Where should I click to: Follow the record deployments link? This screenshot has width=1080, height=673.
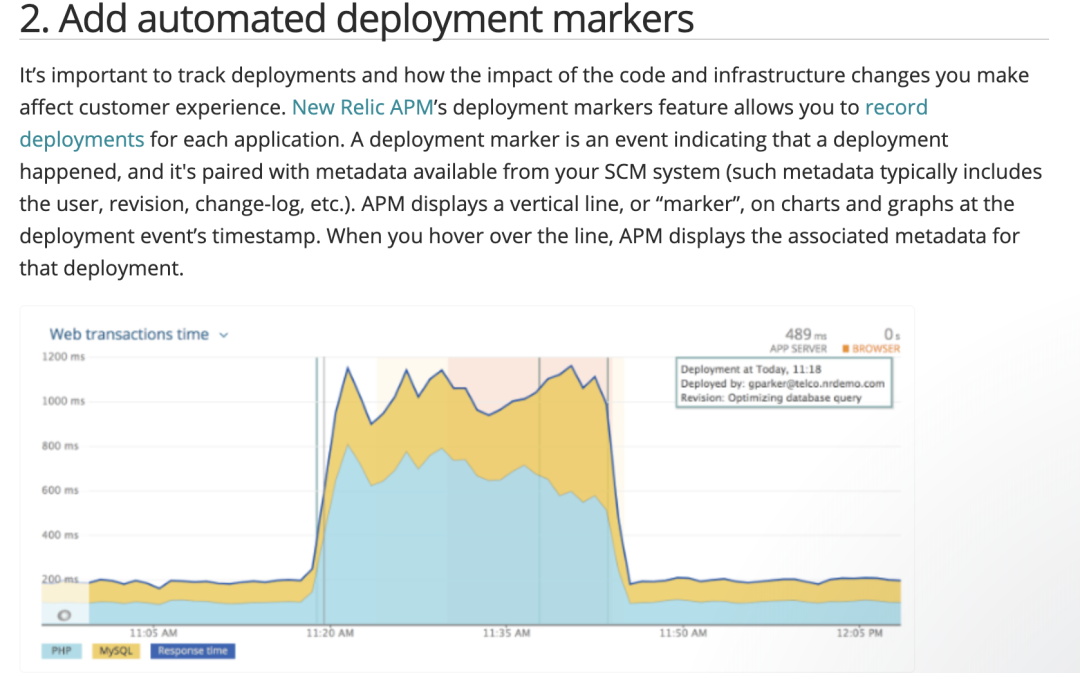[x=82, y=139]
